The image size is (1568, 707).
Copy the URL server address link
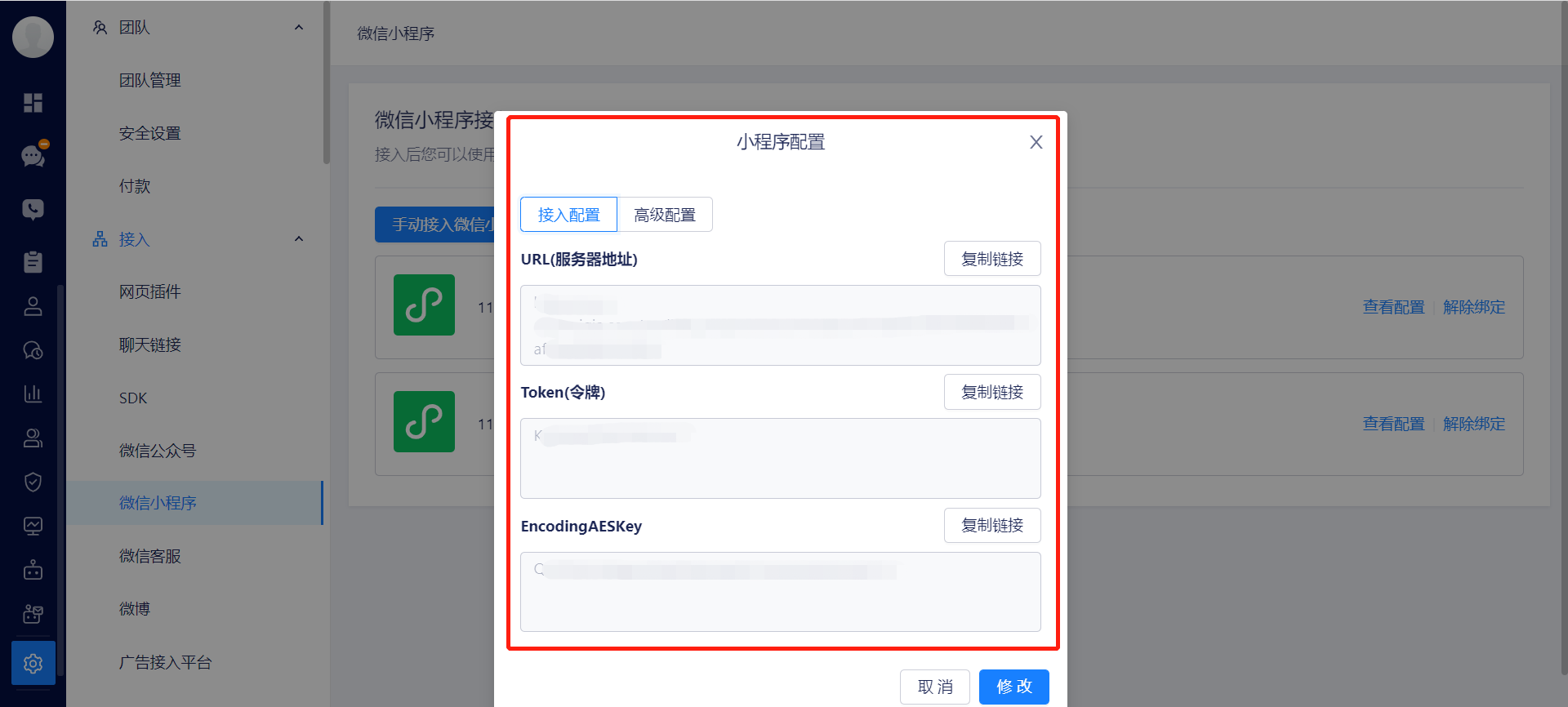pyautogui.click(x=991, y=259)
